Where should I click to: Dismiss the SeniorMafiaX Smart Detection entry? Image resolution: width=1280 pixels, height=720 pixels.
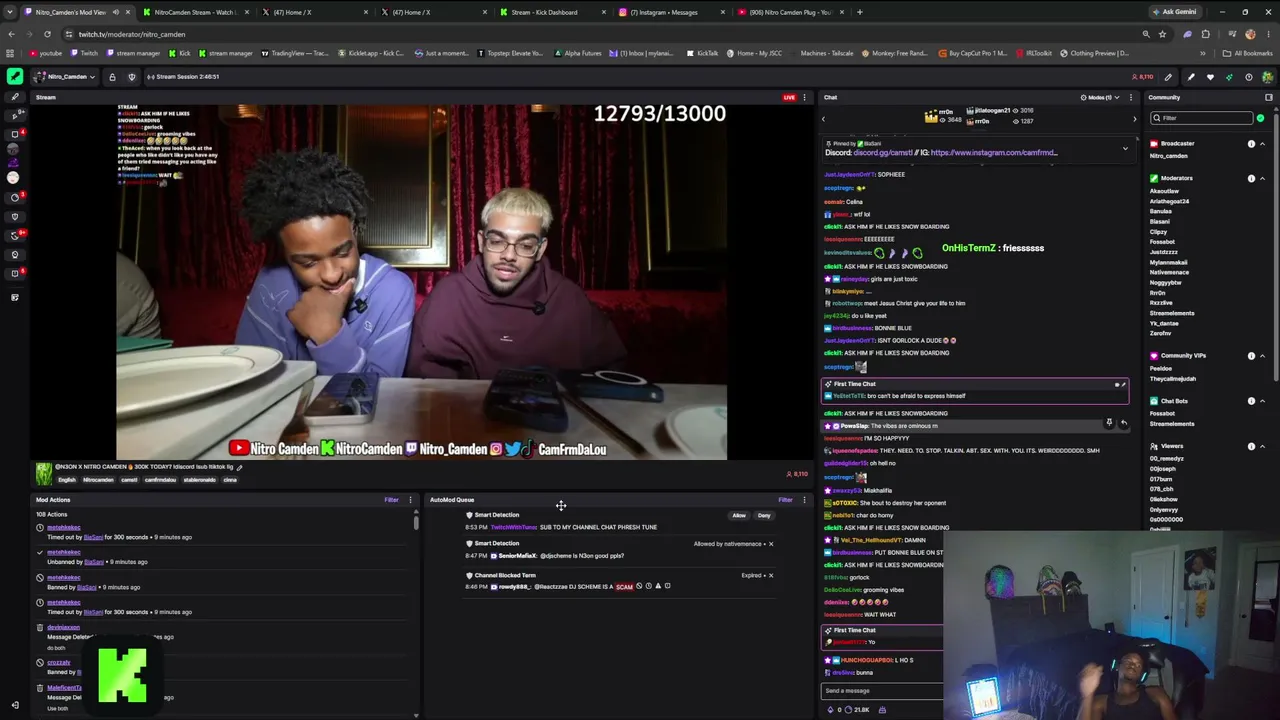(771, 544)
